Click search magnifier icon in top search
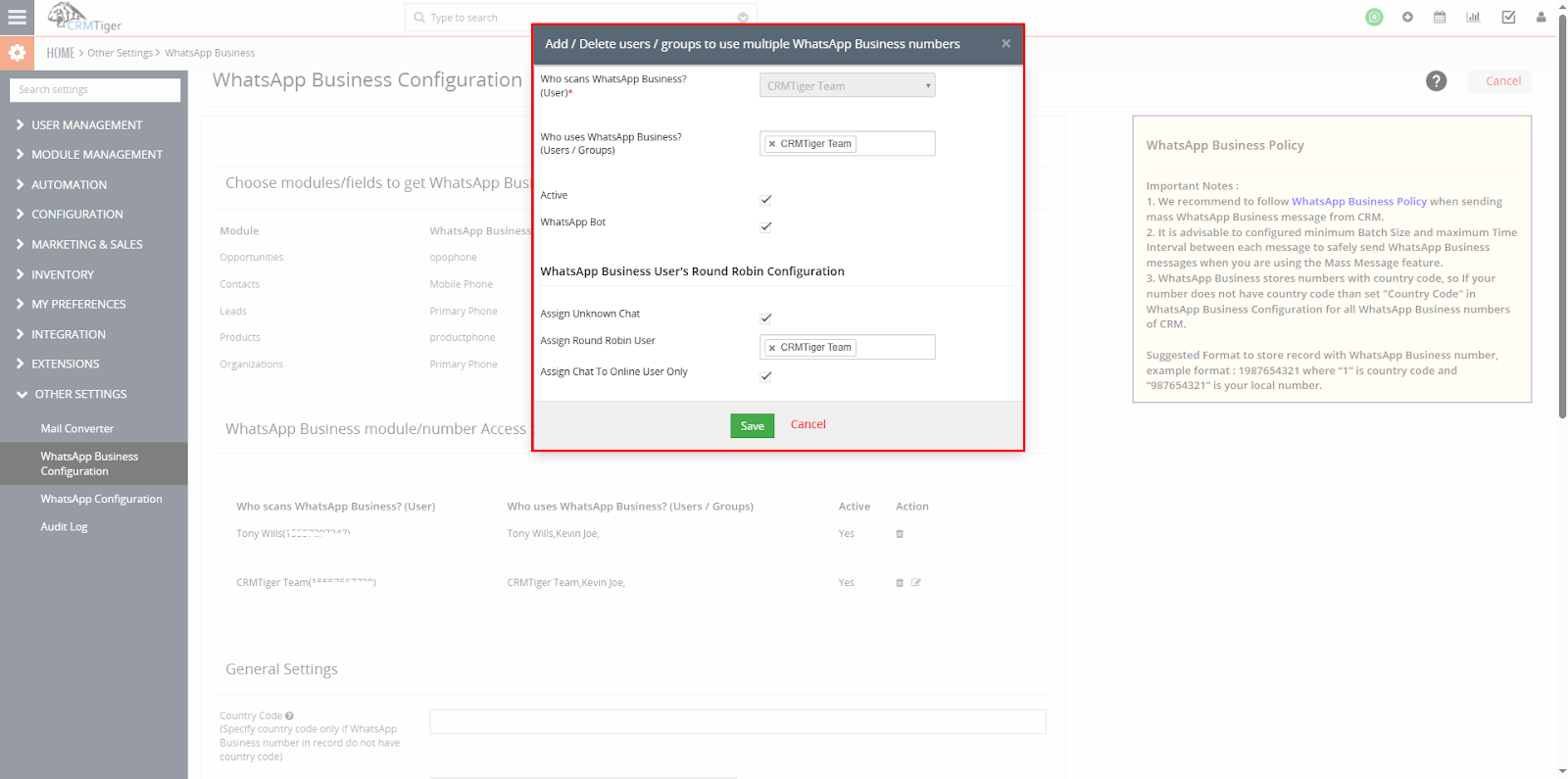This screenshot has width=1568, height=779. [x=419, y=18]
